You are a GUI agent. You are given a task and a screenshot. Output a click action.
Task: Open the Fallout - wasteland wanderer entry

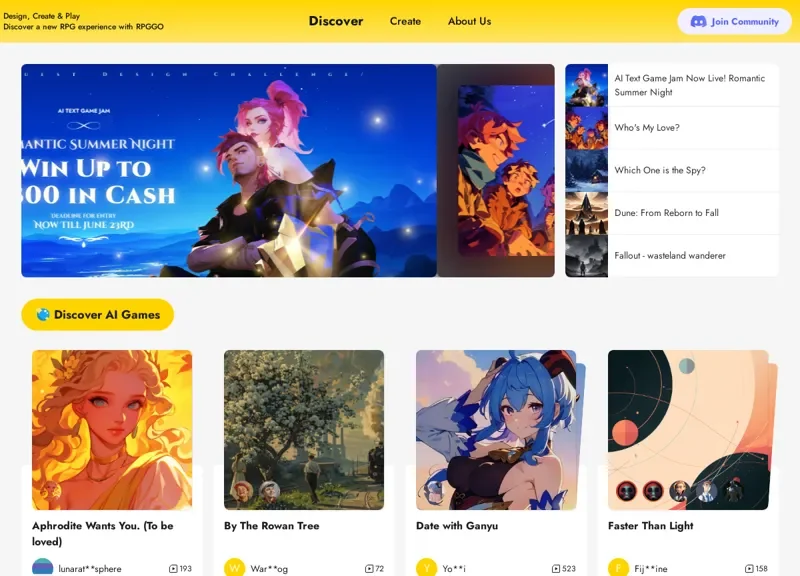click(672, 256)
